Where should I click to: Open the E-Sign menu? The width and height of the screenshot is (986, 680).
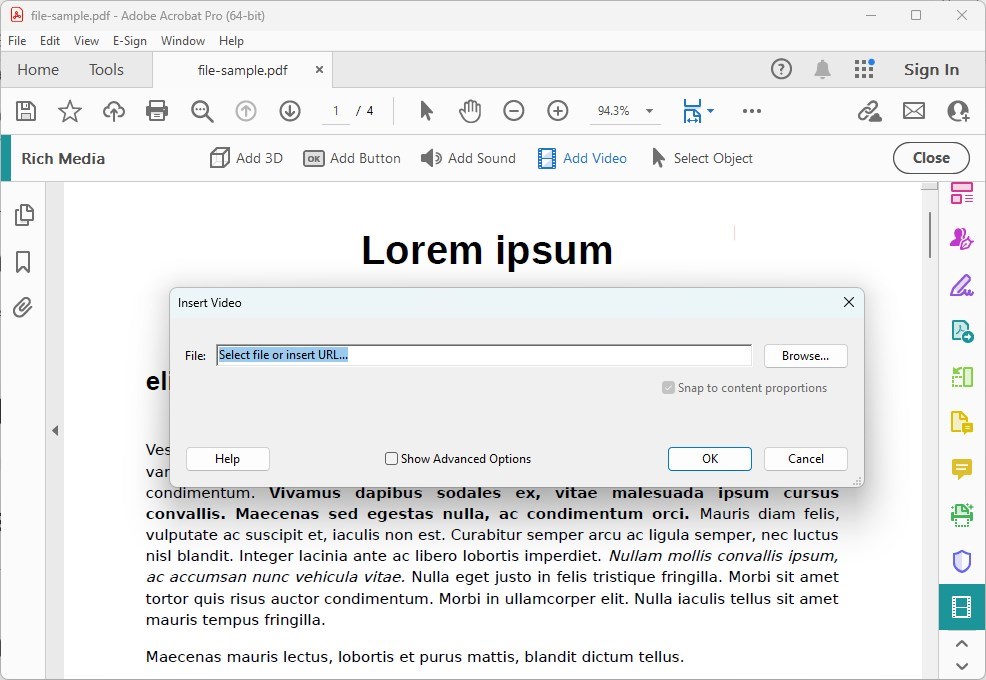(130, 41)
